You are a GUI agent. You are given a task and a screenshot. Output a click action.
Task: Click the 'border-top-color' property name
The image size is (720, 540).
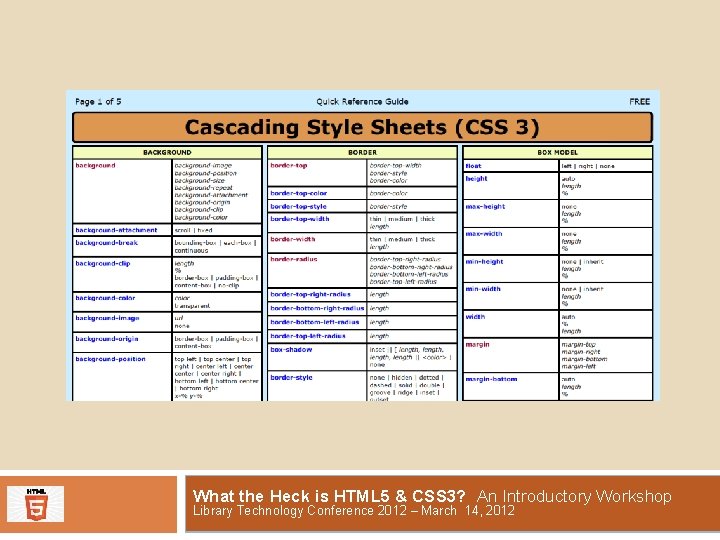(298, 193)
